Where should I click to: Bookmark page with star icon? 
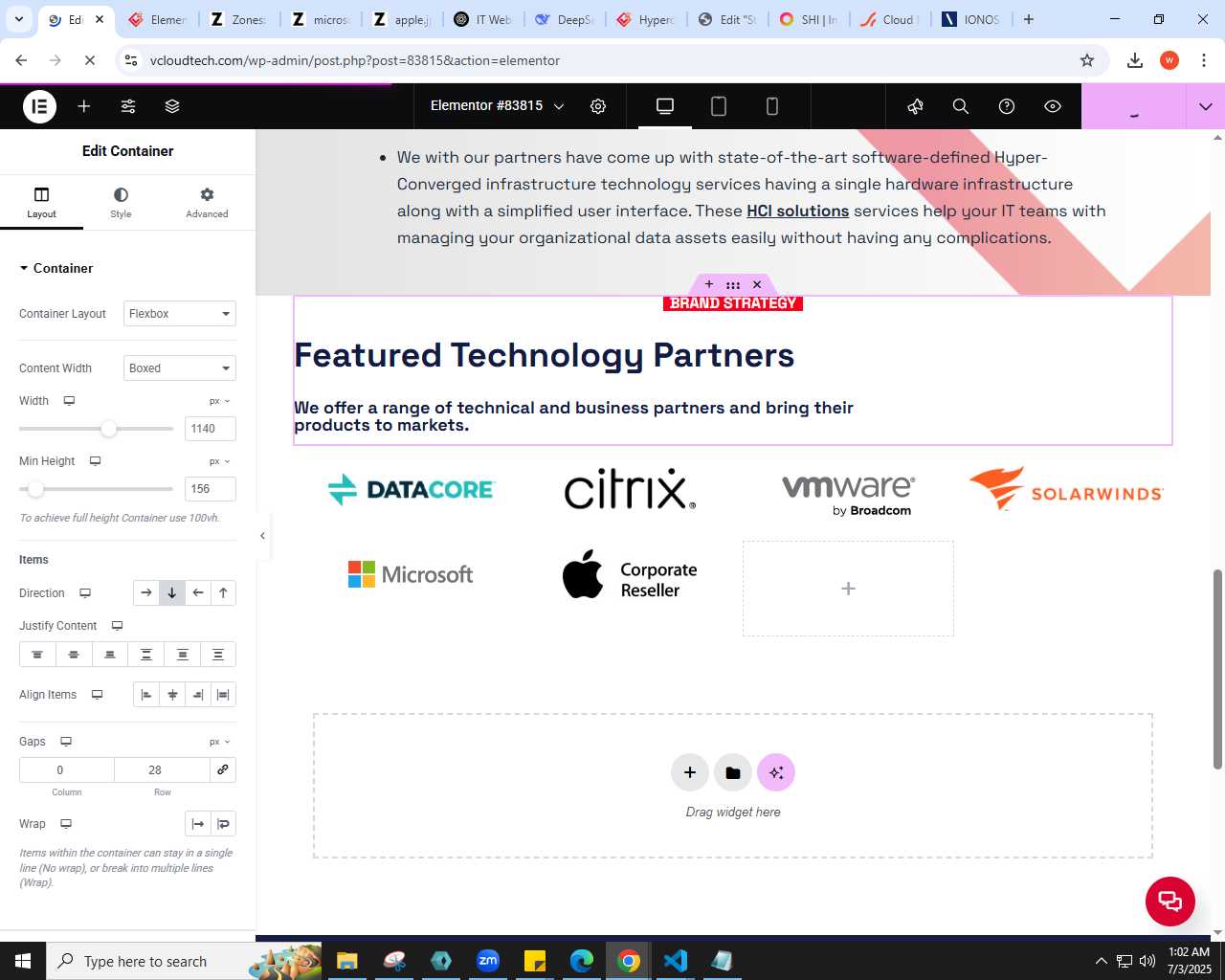click(1087, 60)
